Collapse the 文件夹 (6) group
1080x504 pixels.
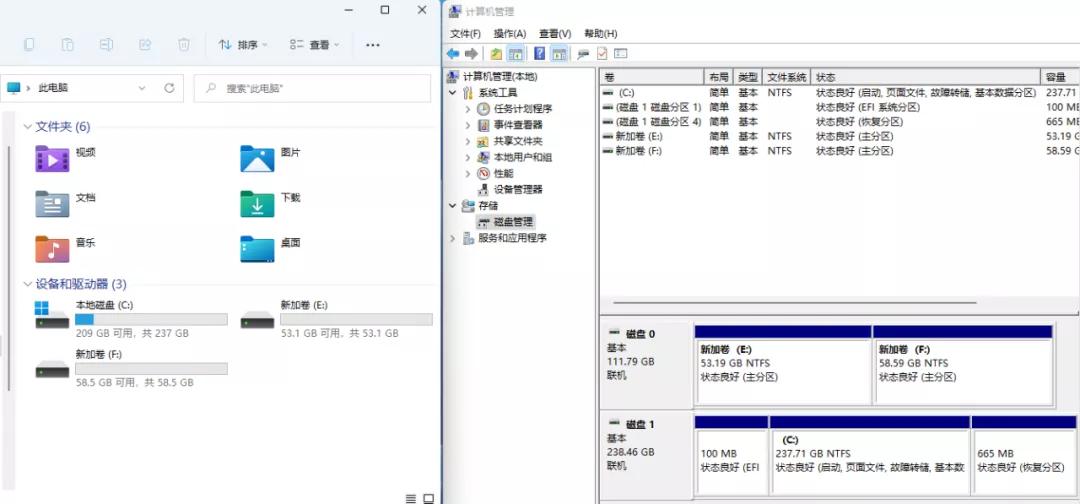click(x=28, y=127)
